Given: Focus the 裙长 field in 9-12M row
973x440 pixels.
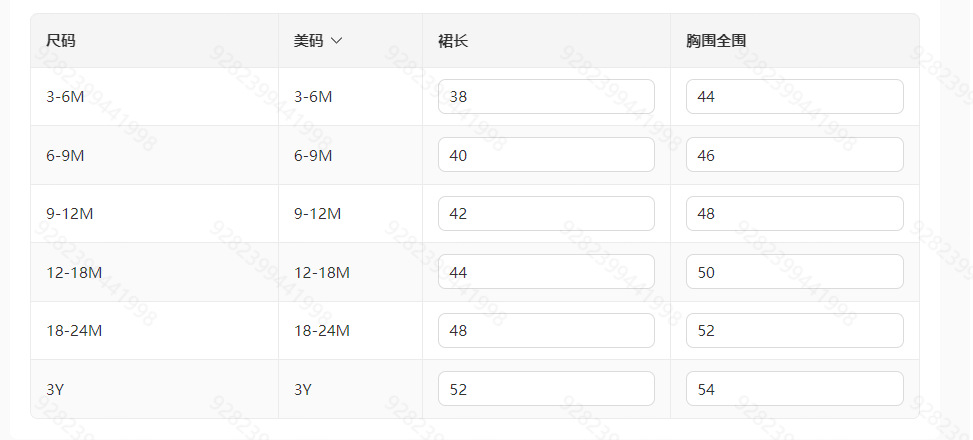Looking at the screenshot, I should coord(546,214).
